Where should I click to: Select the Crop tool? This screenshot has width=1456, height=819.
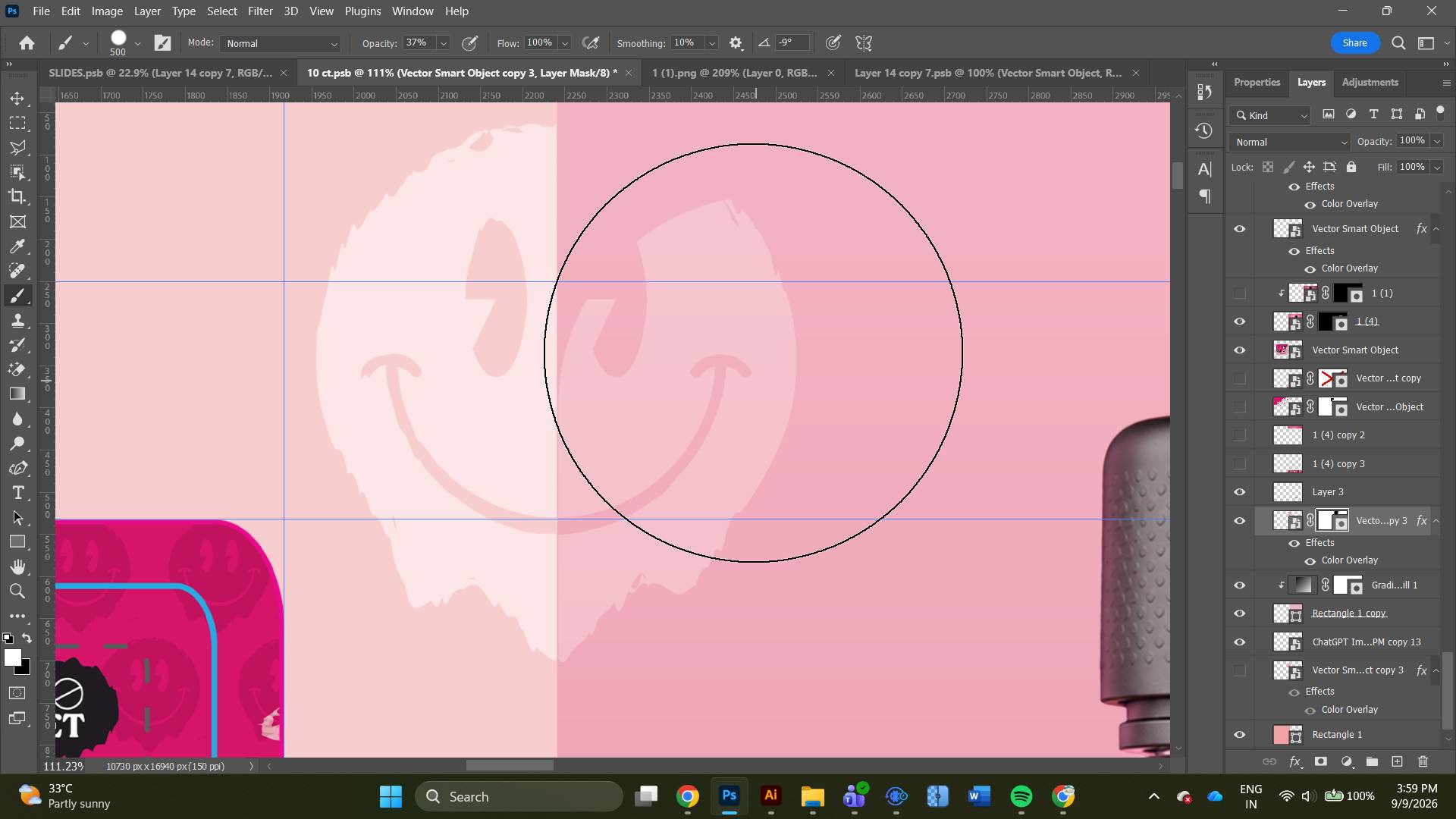(x=17, y=197)
